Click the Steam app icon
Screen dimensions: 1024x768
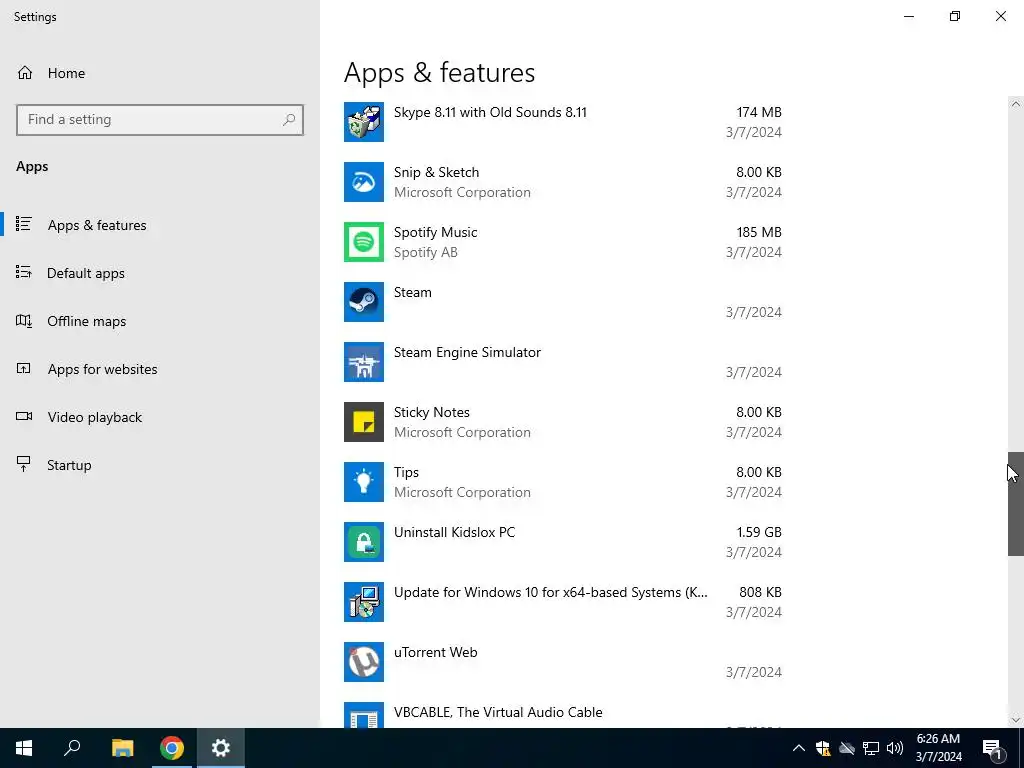tap(364, 302)
